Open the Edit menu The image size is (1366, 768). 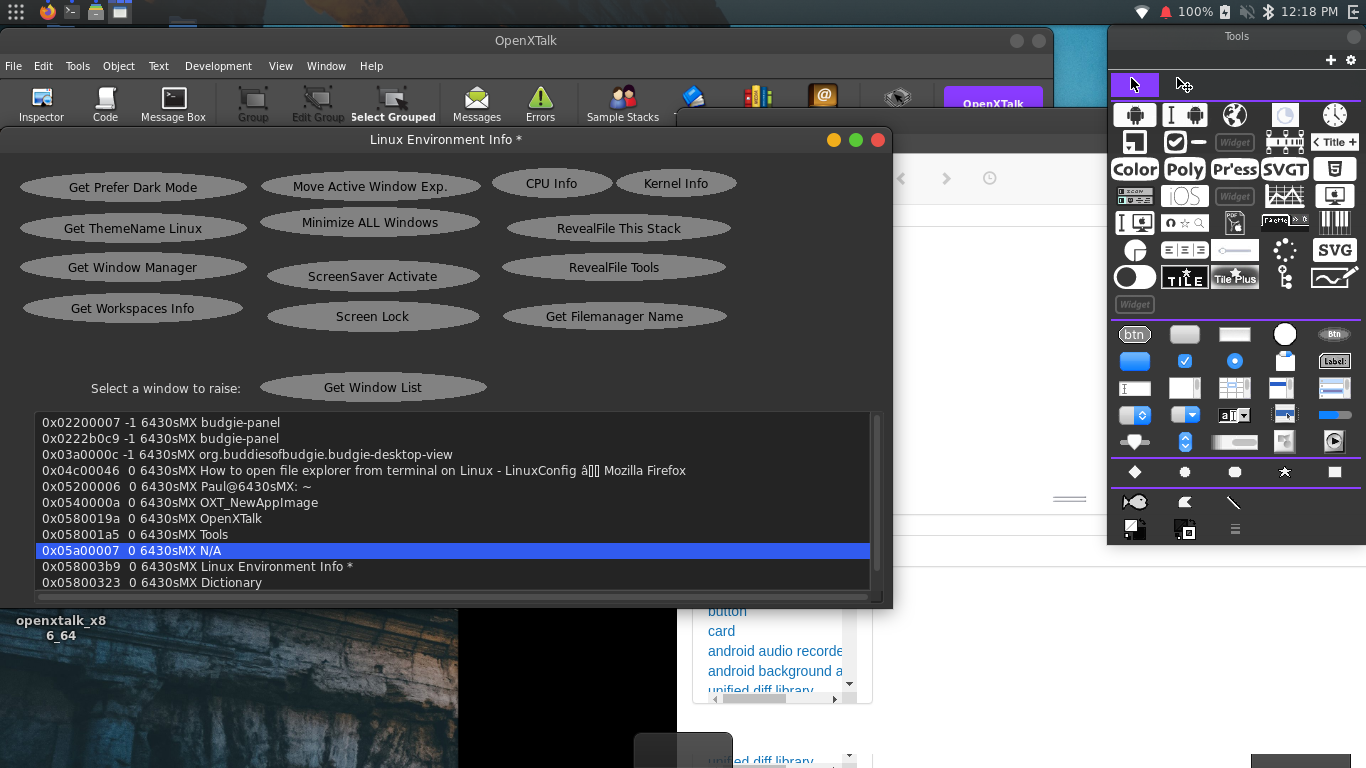click(43, 66)
